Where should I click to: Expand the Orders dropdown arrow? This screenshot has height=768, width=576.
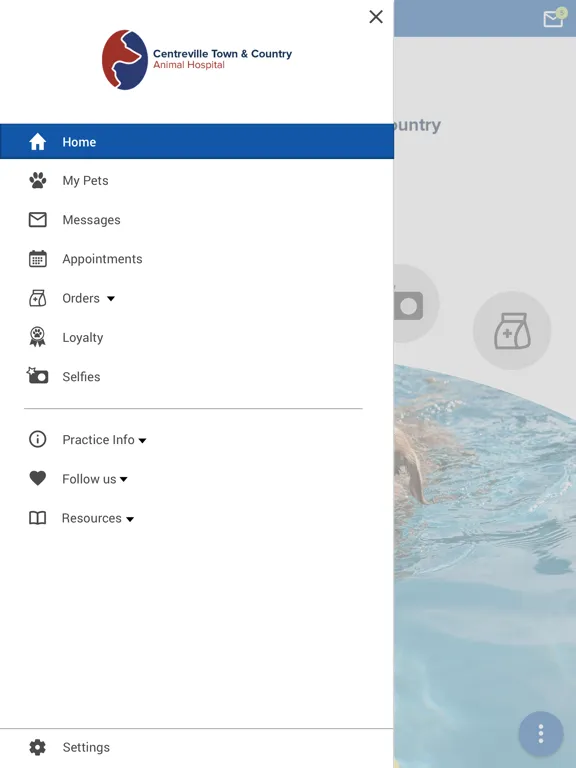111,298
